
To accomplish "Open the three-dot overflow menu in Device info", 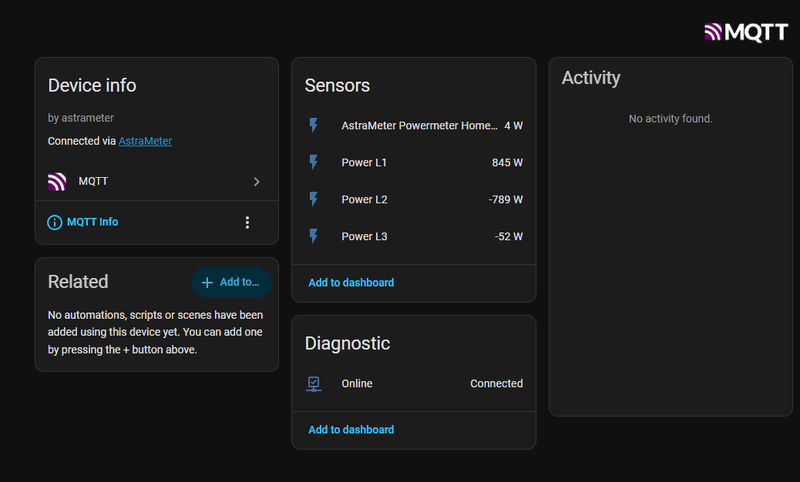I will (247, 222).
